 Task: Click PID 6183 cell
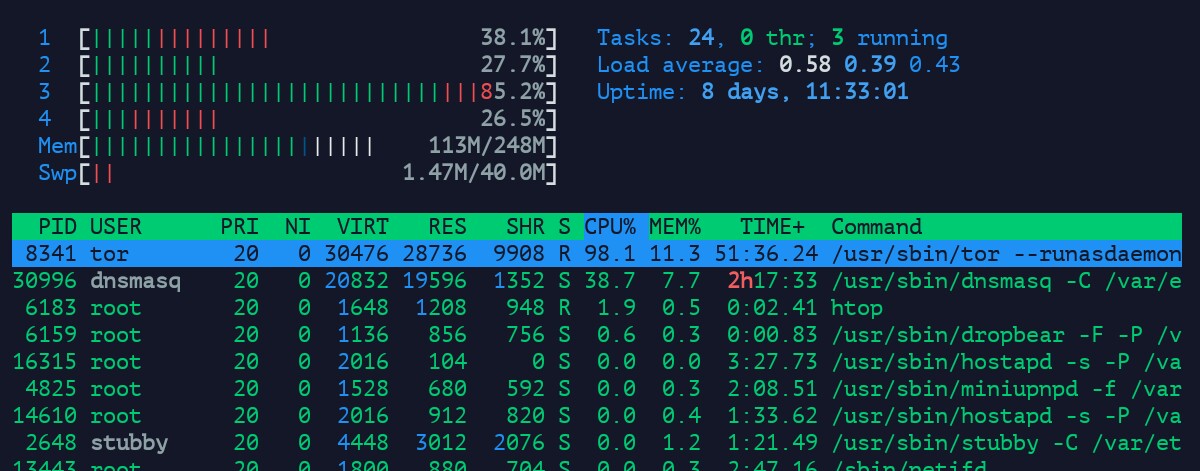(52, 308)
